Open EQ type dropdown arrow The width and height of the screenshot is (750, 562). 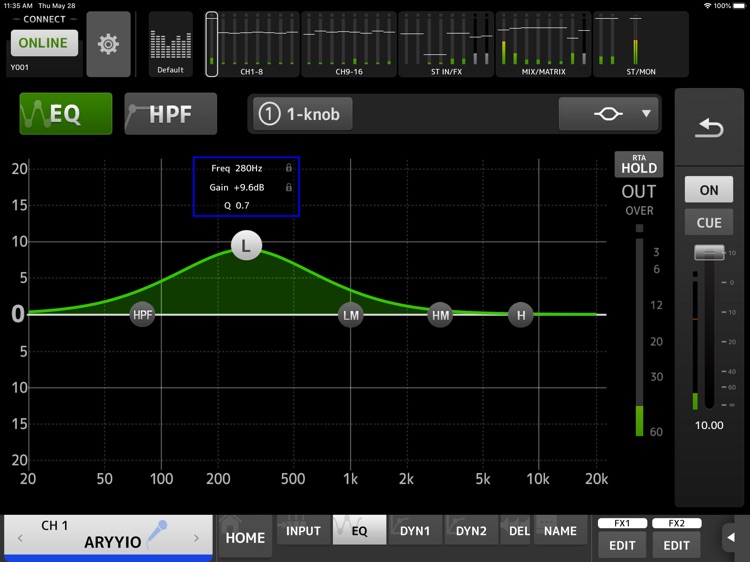pyautogui.click(x=646, y=114)
